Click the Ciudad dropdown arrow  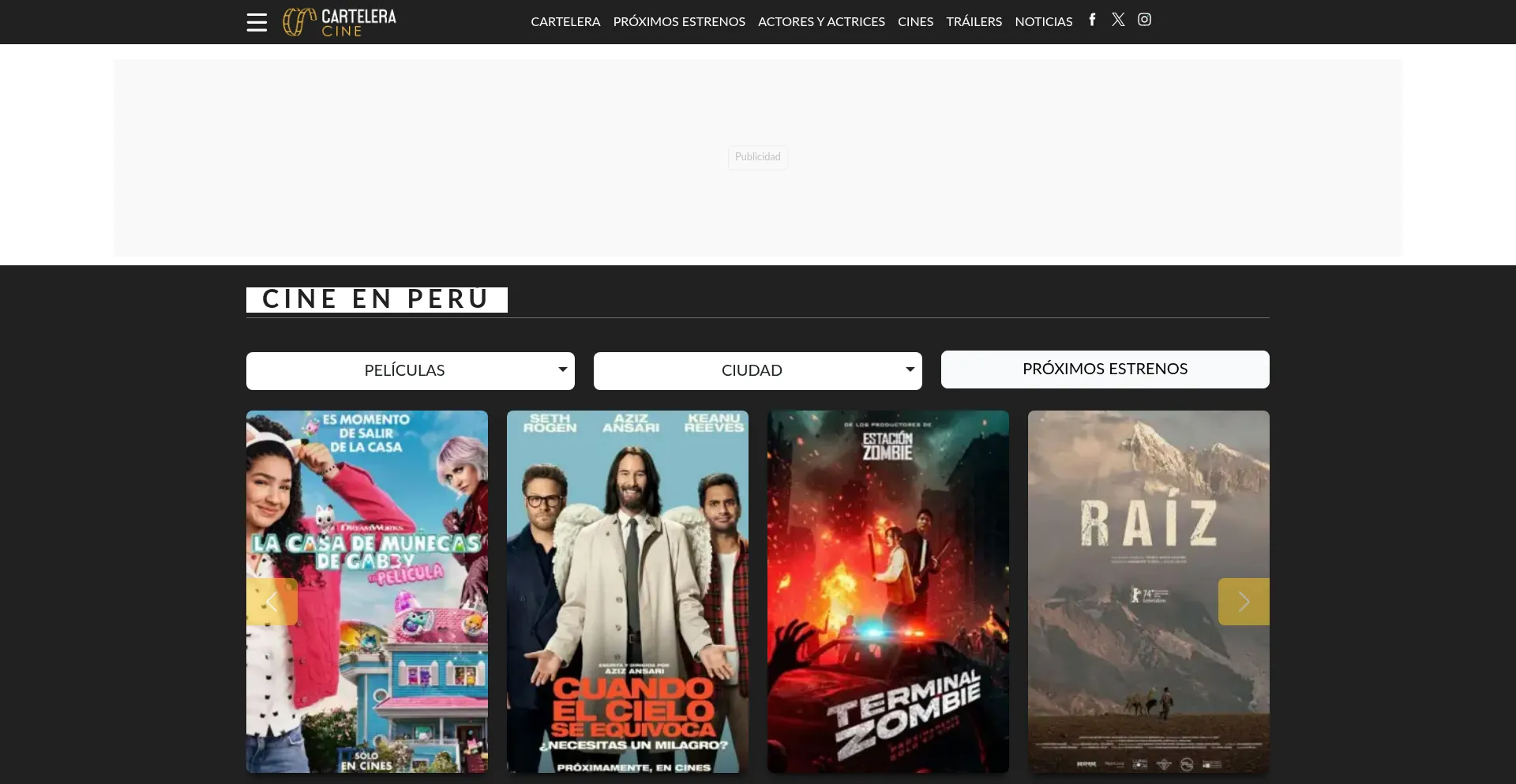[910, 369]
